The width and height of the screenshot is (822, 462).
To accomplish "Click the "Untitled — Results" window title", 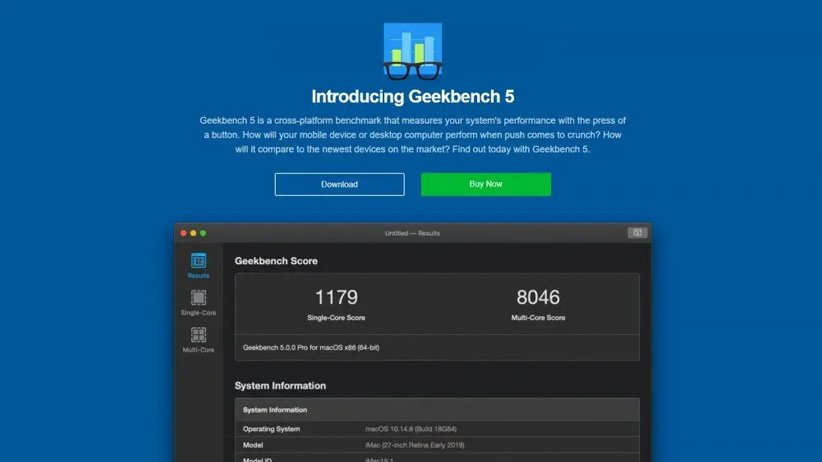I will [x=412, y=233].
